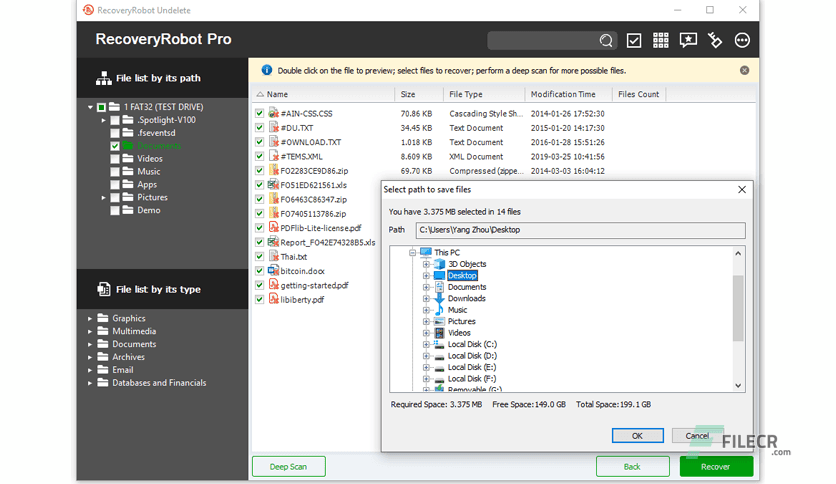Select Local Disk (D:) in folder tree
Screen dimensions: 836x484
tap(472, 356)
